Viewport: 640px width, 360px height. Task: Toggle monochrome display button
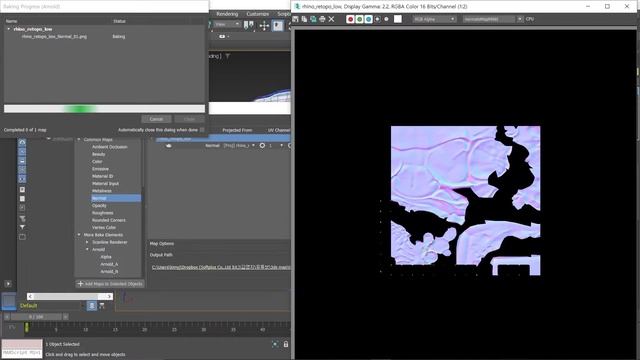386,19
